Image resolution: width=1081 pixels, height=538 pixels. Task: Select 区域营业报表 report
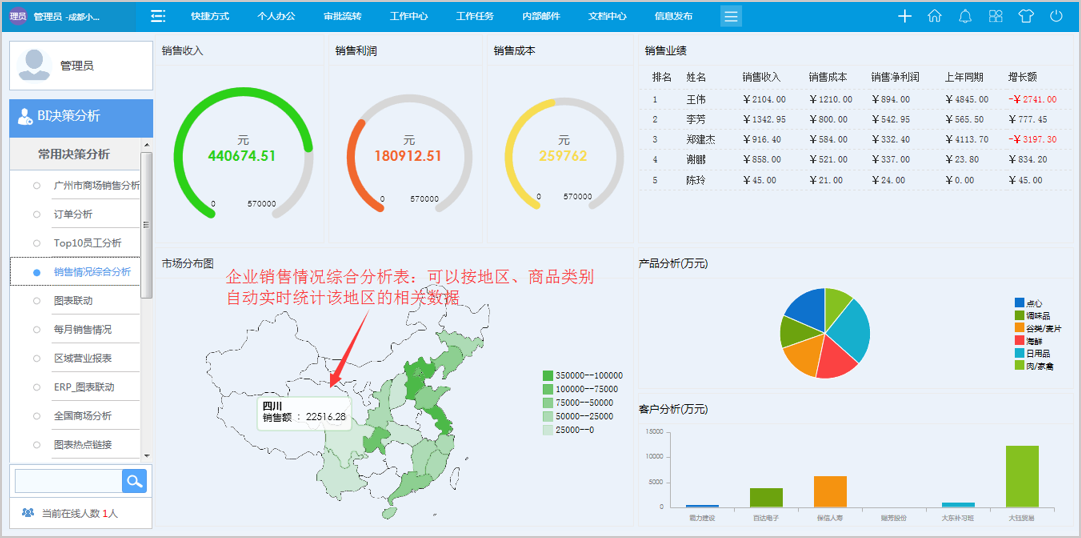coord(83,359)
